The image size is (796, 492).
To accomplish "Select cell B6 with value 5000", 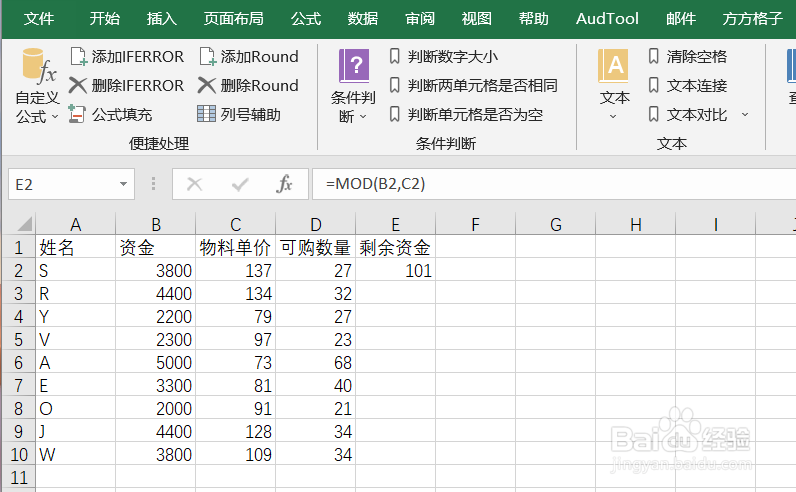I will click(155, 362).
